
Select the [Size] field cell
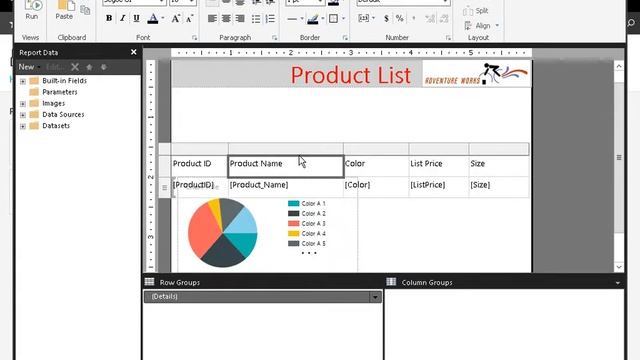(x=499, y=187)
